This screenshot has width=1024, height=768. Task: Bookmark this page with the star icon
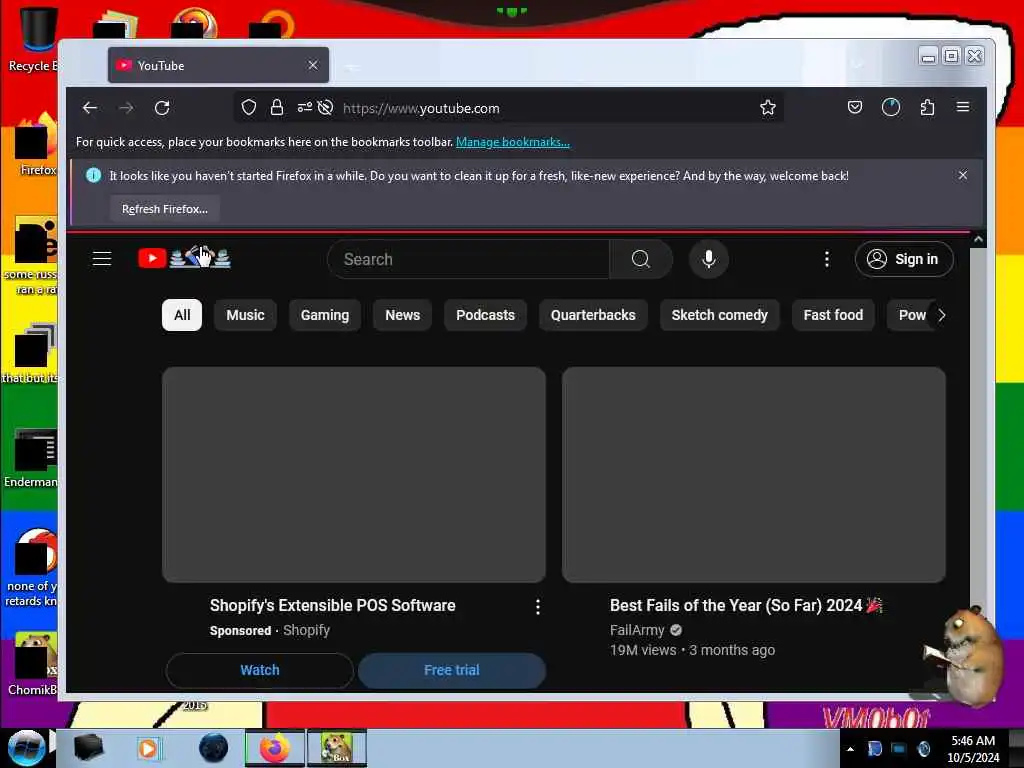(x=768, y=108)
